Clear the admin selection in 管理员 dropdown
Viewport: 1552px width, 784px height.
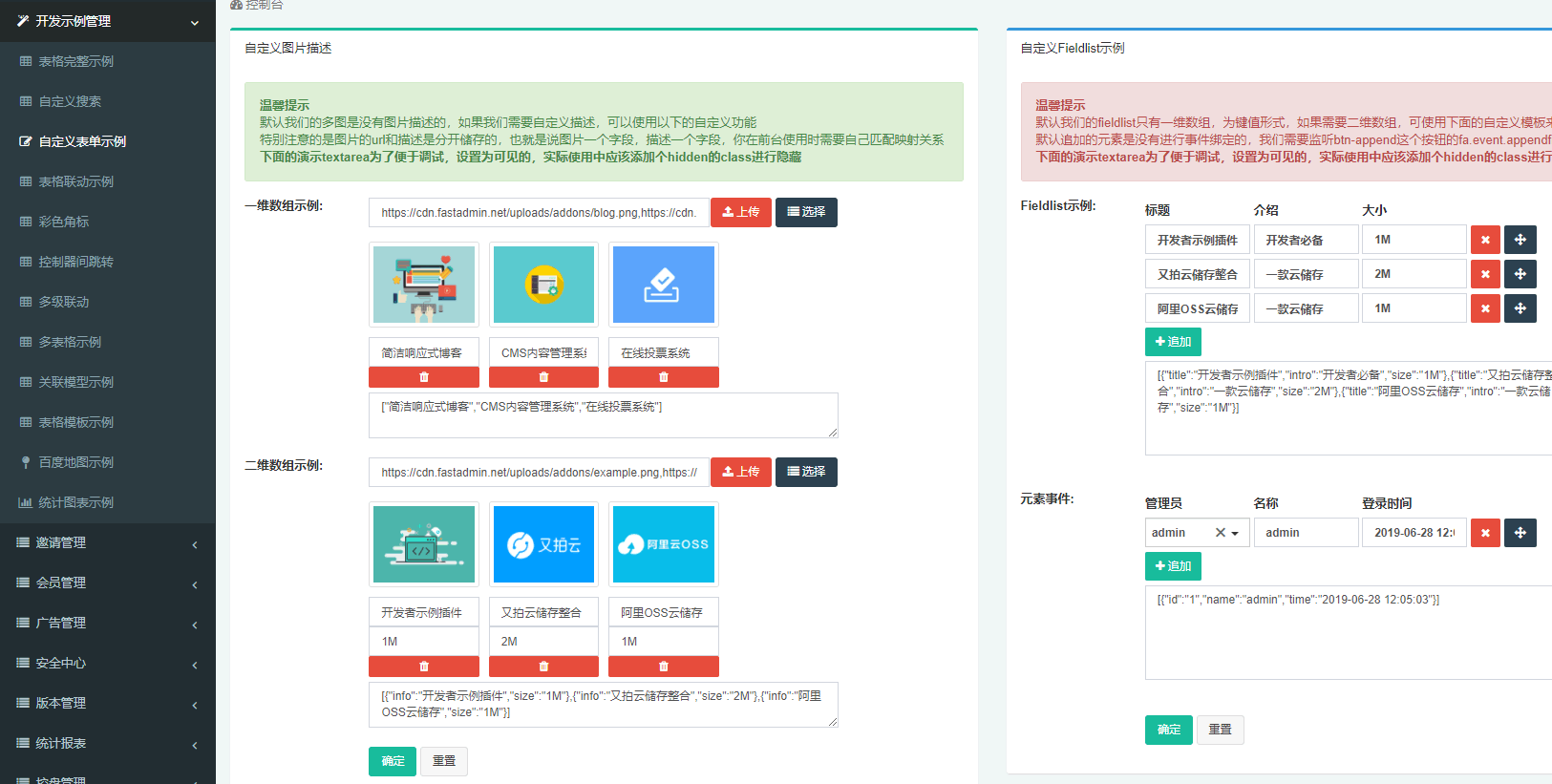point(1220,533)
